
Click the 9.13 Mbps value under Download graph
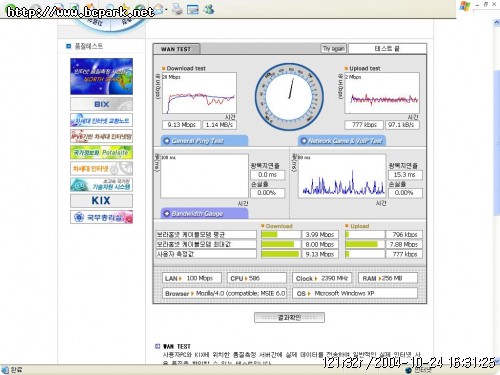181,125
